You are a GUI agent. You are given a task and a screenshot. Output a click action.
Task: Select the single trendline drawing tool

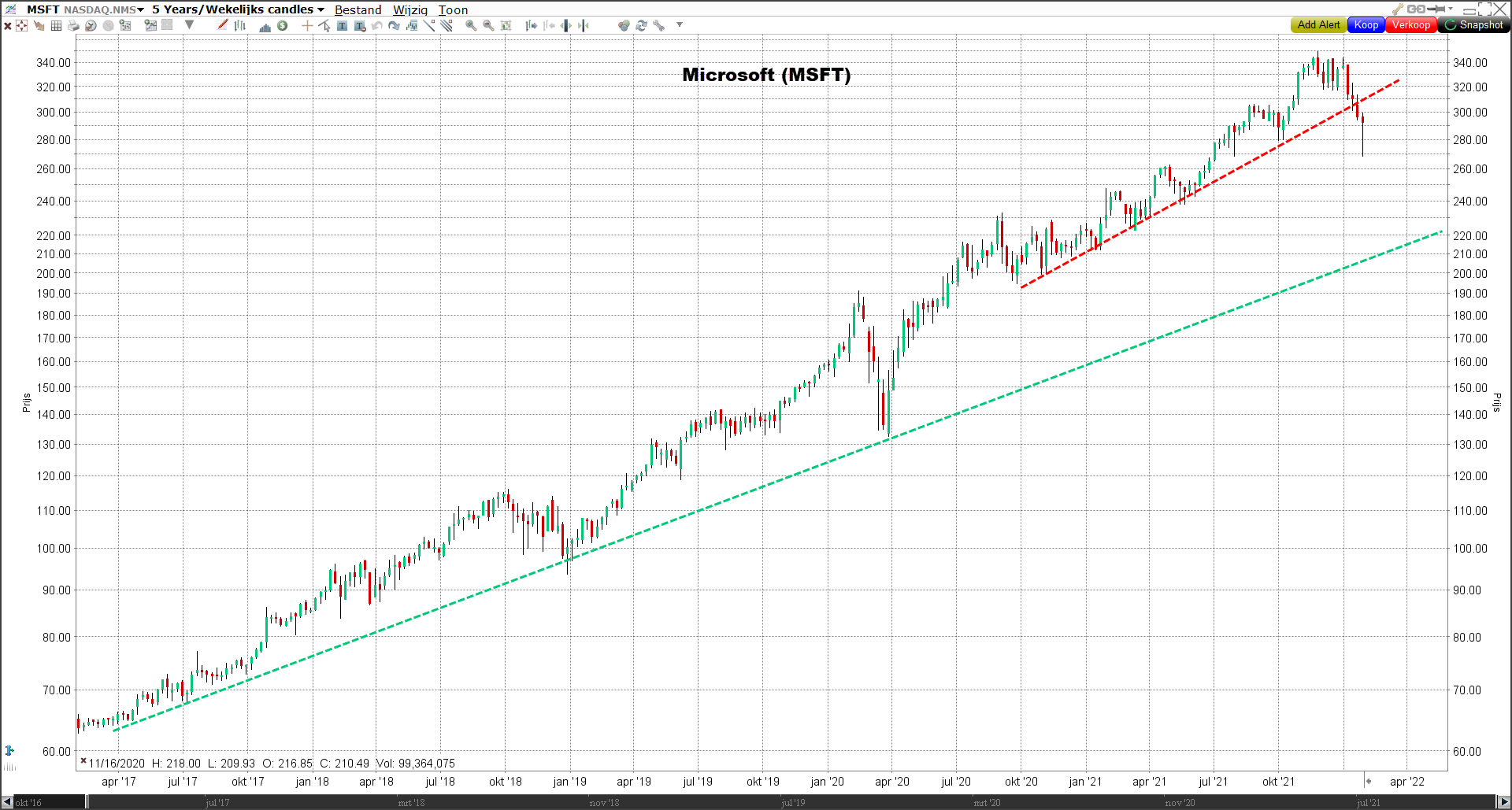pos(428,25)
